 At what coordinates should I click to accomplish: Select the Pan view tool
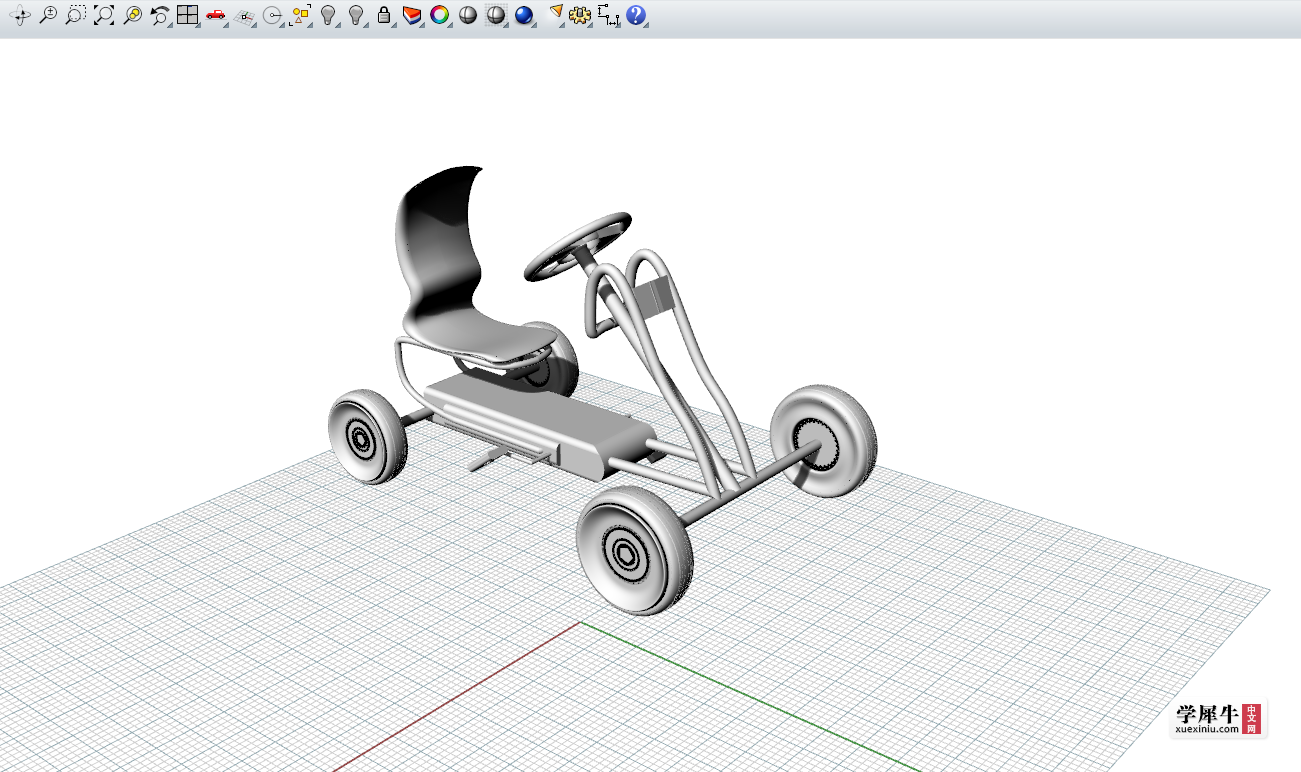click(x=20, y=15)
